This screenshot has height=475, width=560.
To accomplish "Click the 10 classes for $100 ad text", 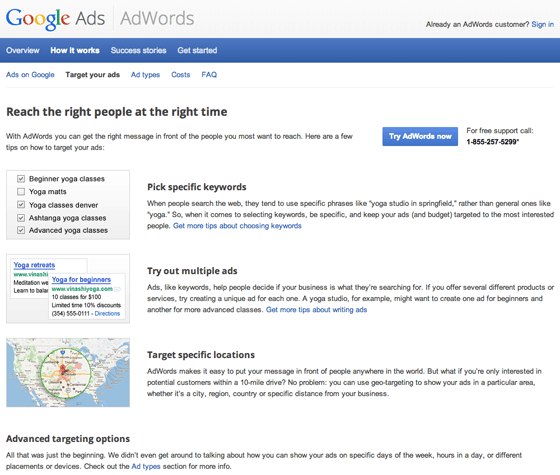I will [76, 297].
